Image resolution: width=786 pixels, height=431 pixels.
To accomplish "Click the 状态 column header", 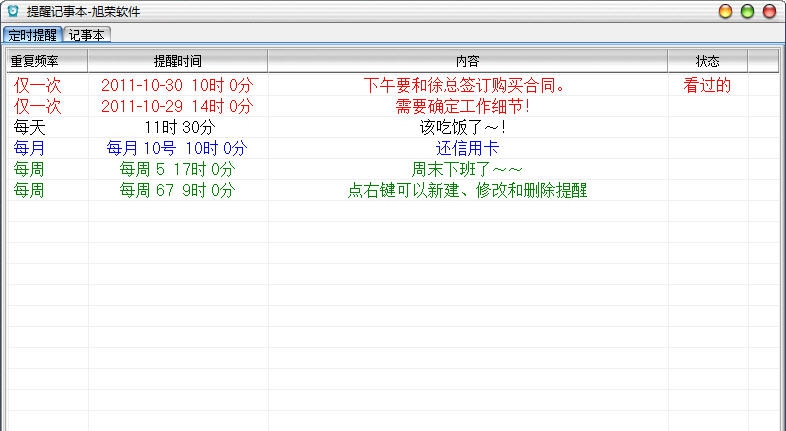I will pyautogui.click(x=708, y=61).
